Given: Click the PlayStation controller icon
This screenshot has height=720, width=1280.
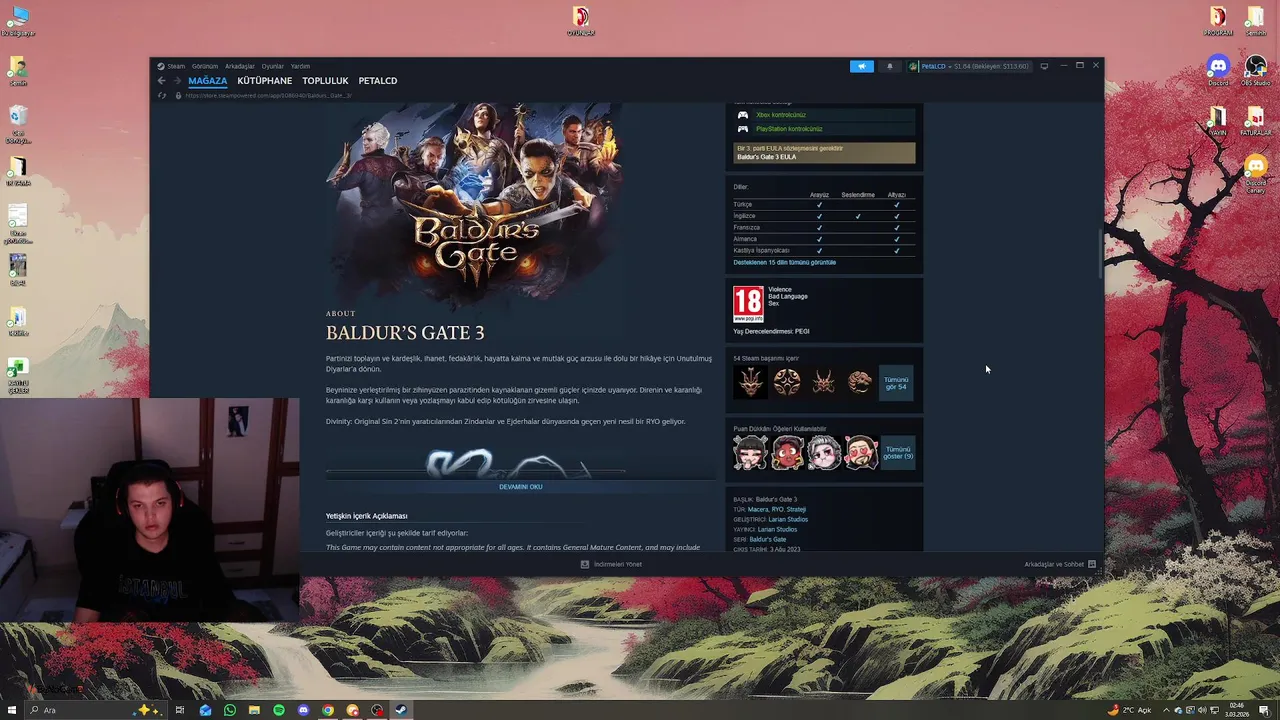Looking at the screenshot, I should click(x=743, y=129).
